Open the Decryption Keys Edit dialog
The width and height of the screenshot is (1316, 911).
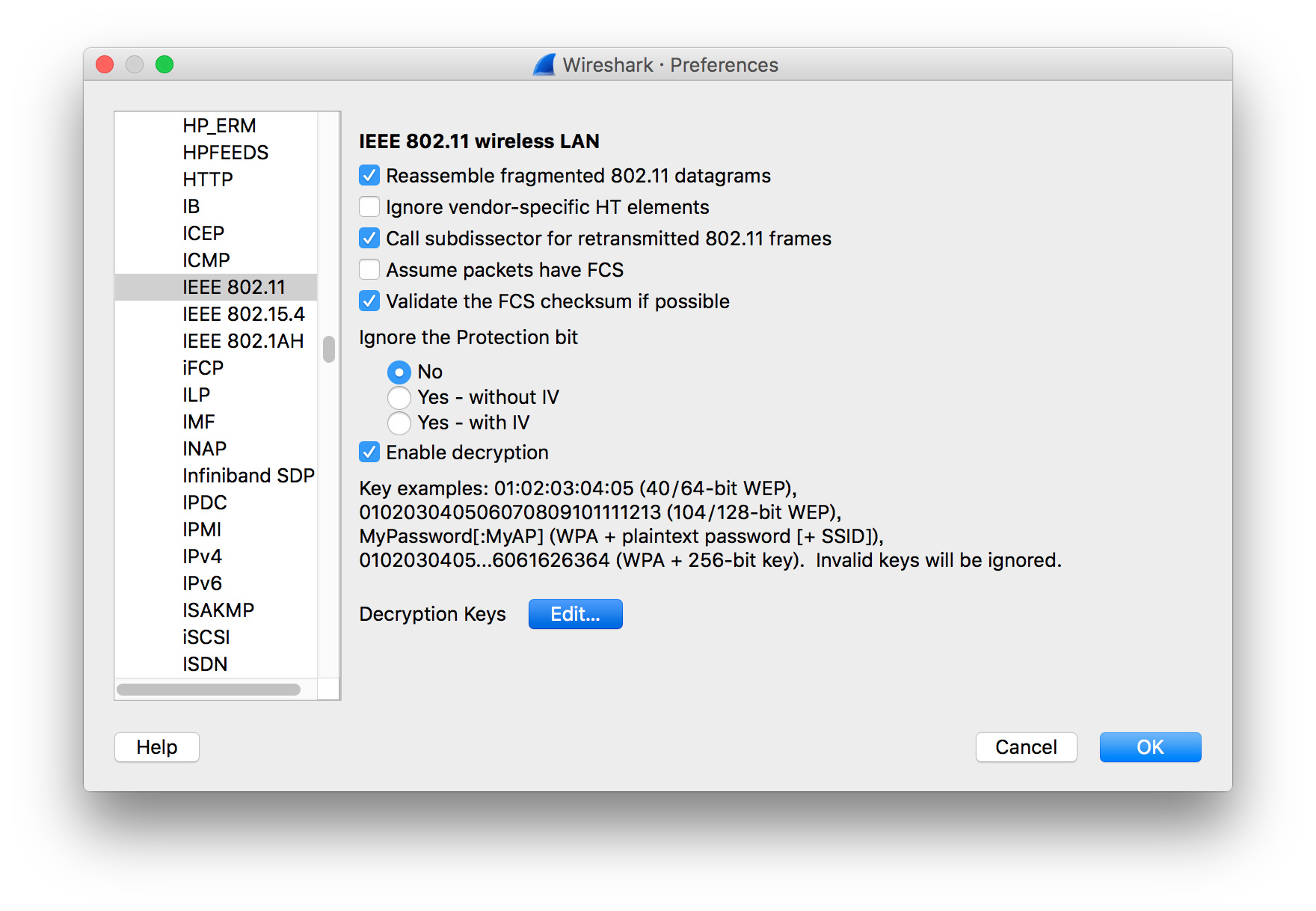pos(575,614)
